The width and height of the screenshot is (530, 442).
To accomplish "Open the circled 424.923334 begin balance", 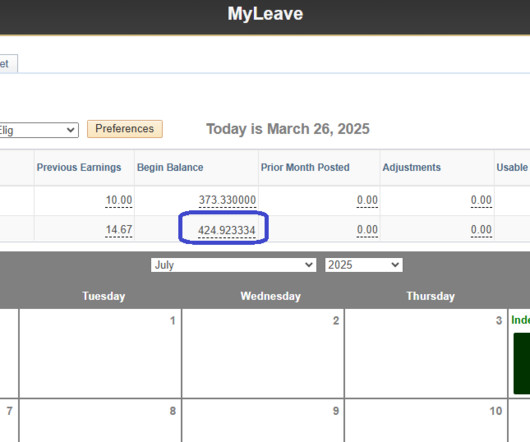I will click(226, 230).
